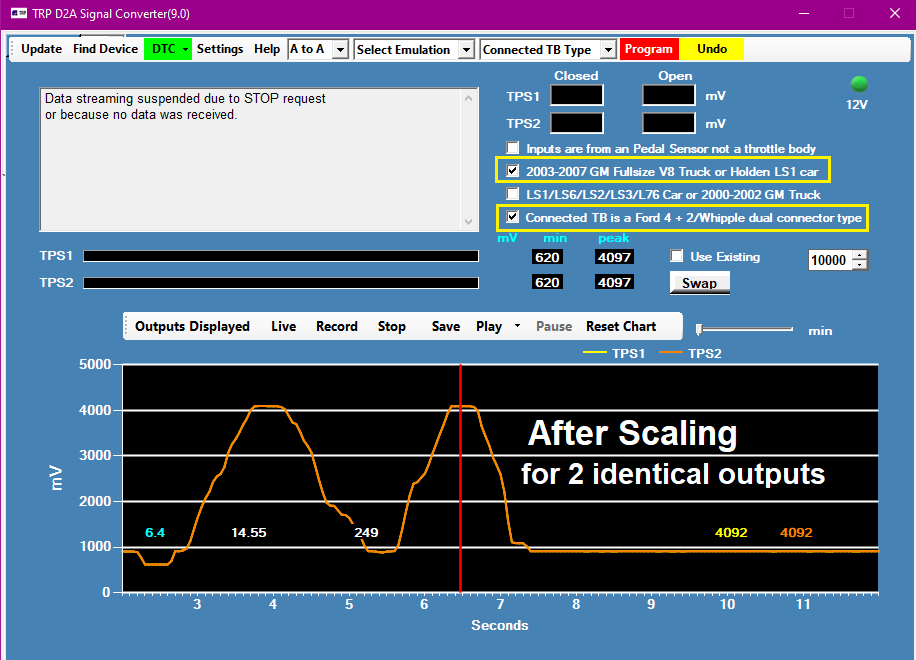Viewport: 916px width, 660px height.
Task: Click the cyan 6.4 chart readout
Action: [155, 532]
